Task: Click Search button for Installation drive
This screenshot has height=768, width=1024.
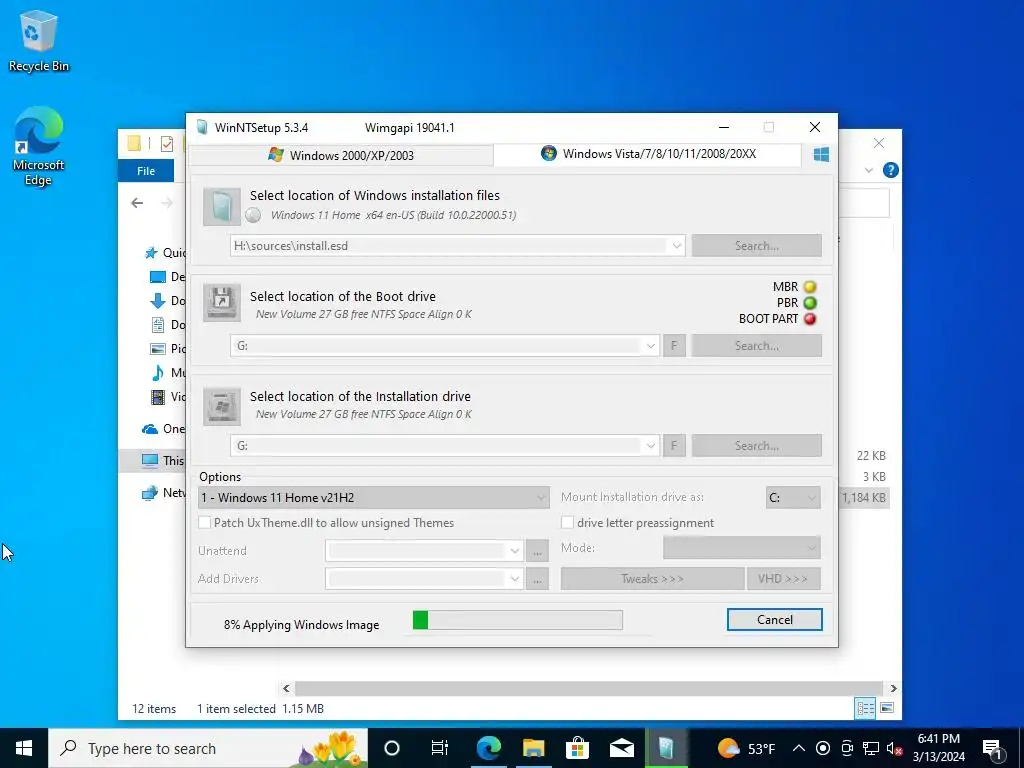Action: 756,446
